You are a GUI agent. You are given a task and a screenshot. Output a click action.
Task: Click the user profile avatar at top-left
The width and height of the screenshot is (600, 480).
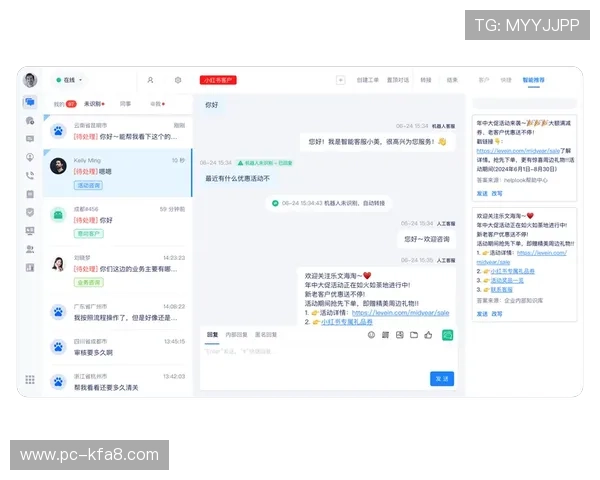[30, 80]
